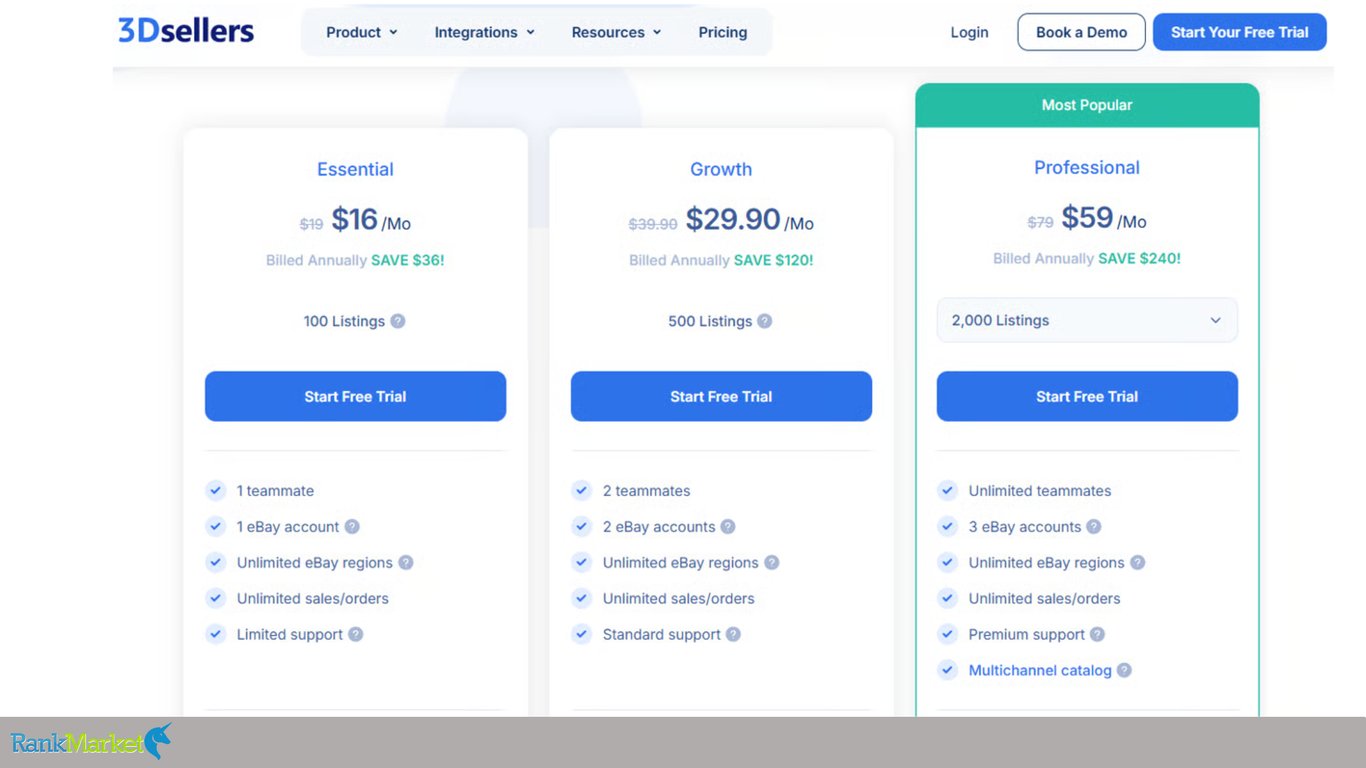Click help icon beside Limited support
1366x768 pixels.
[x=356, y=635]
